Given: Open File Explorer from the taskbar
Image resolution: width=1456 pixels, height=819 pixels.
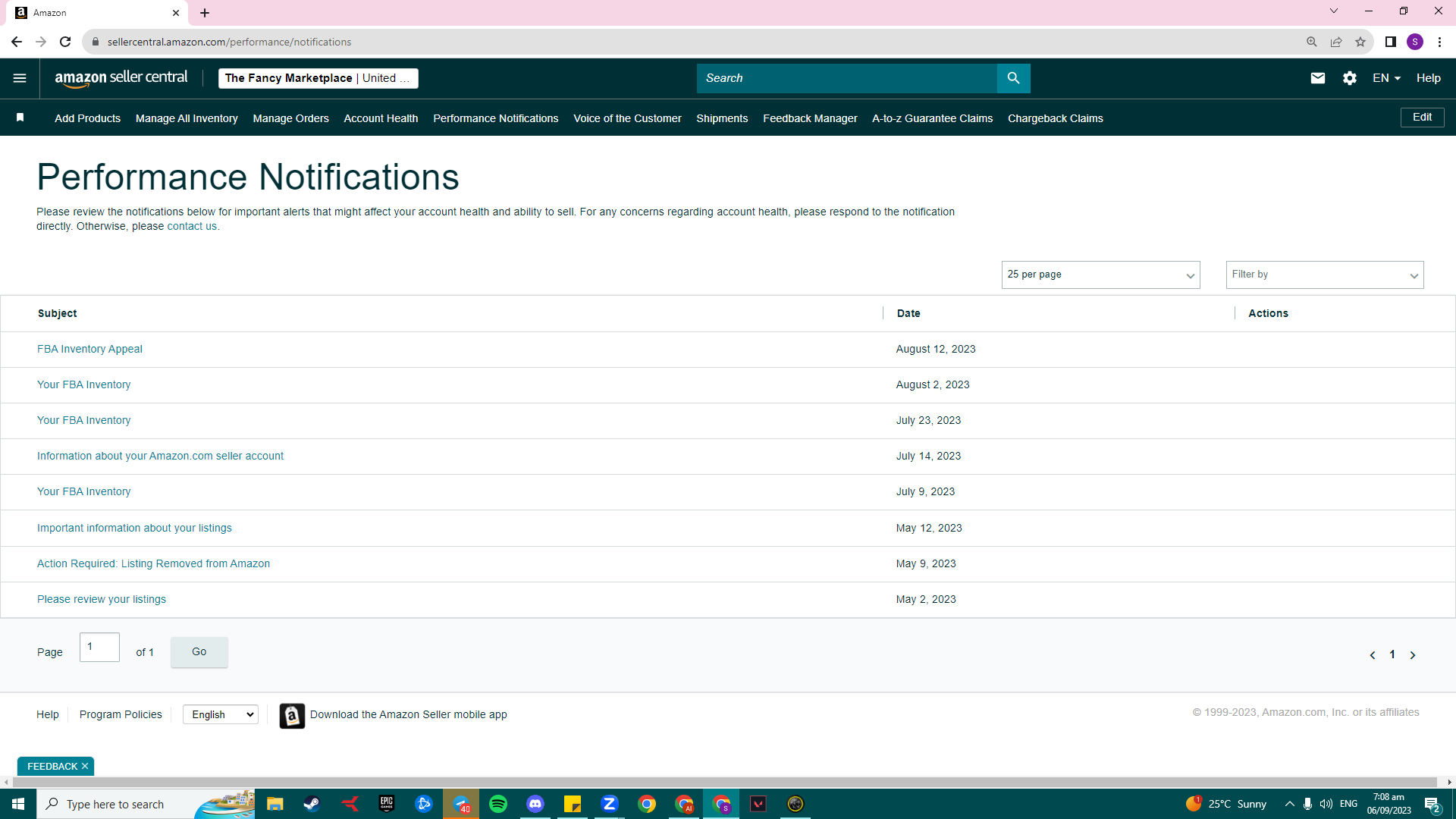Looking at the screenshot, I should (275, 804).
